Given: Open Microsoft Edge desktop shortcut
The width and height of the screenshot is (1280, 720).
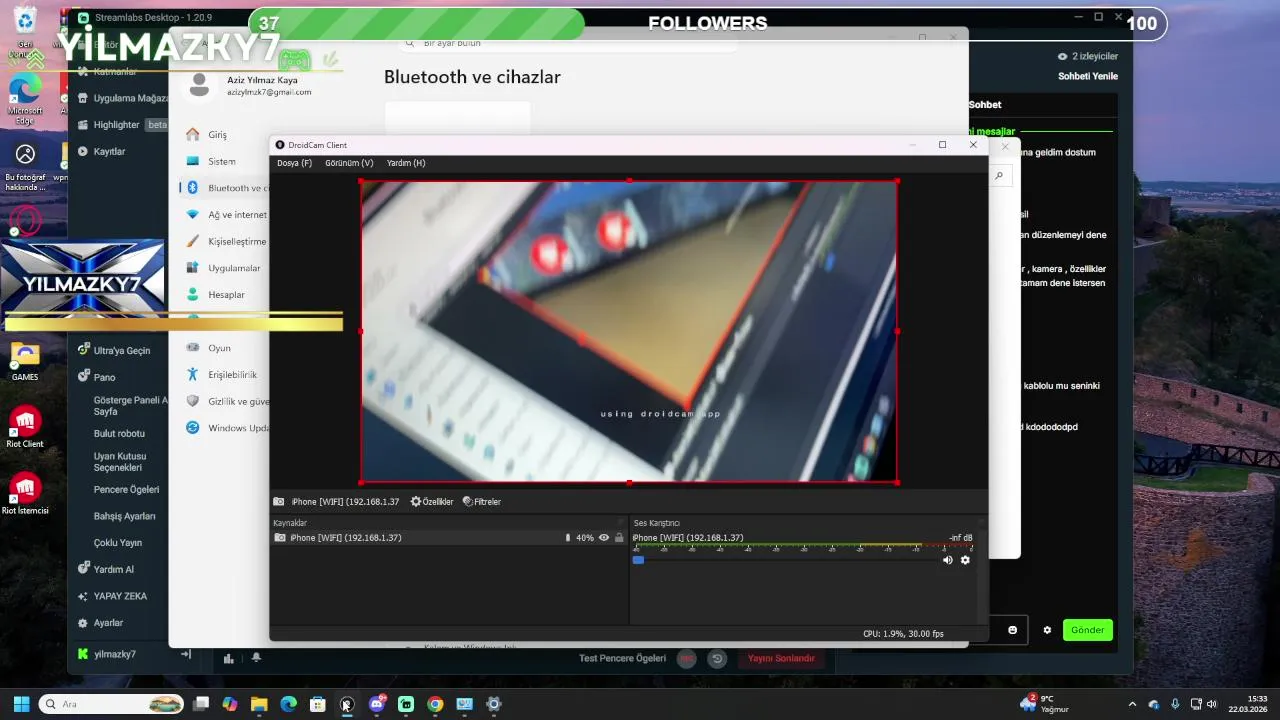Looking at the screenshot, I should [25, 100].
